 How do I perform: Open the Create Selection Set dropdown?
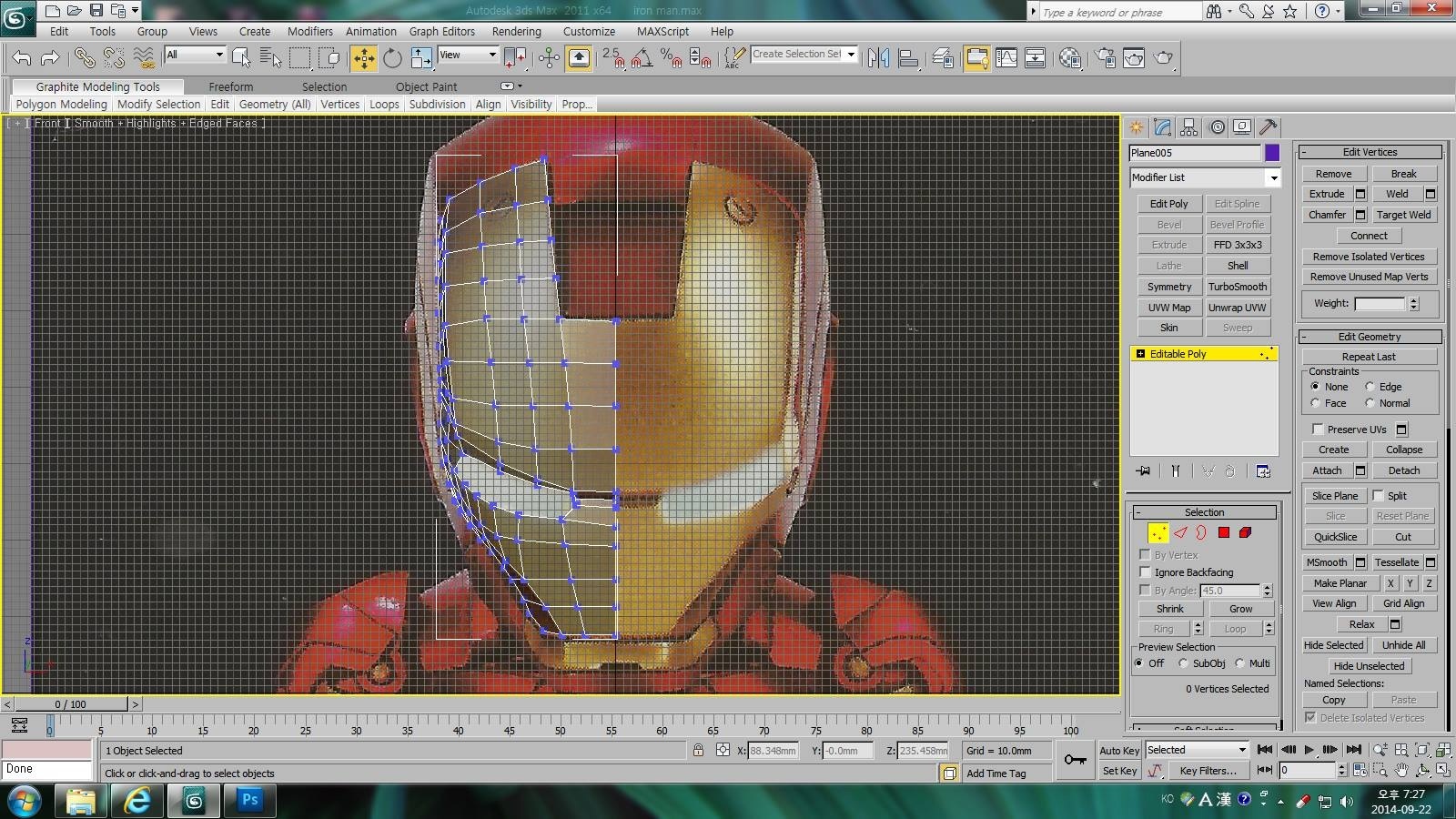(851, 55)
